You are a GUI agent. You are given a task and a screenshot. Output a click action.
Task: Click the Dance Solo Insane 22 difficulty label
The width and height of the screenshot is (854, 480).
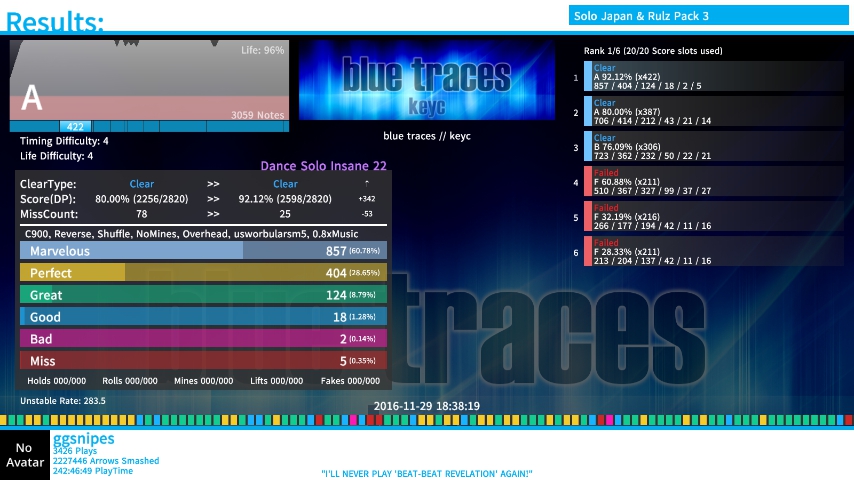[x=323, y=166]
